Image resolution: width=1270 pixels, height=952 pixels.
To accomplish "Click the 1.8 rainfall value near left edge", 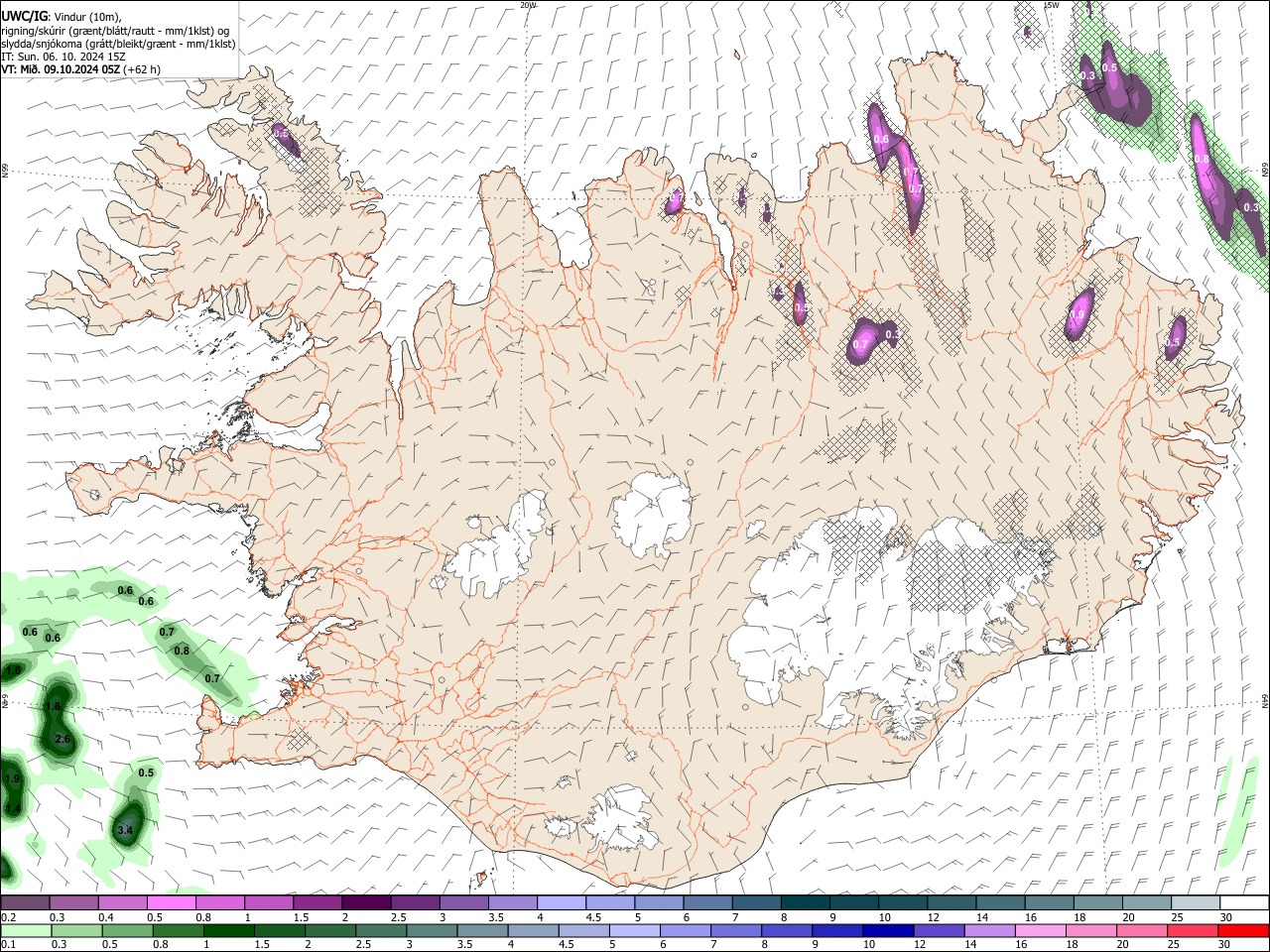I will pyautogui.click(x=13, y=670).
